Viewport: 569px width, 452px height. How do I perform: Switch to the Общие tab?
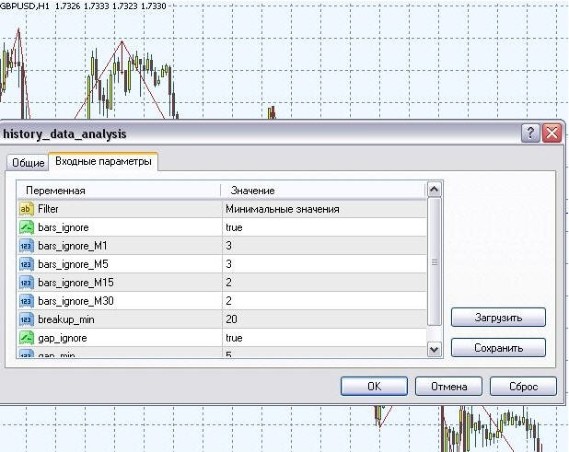(28, 163)
